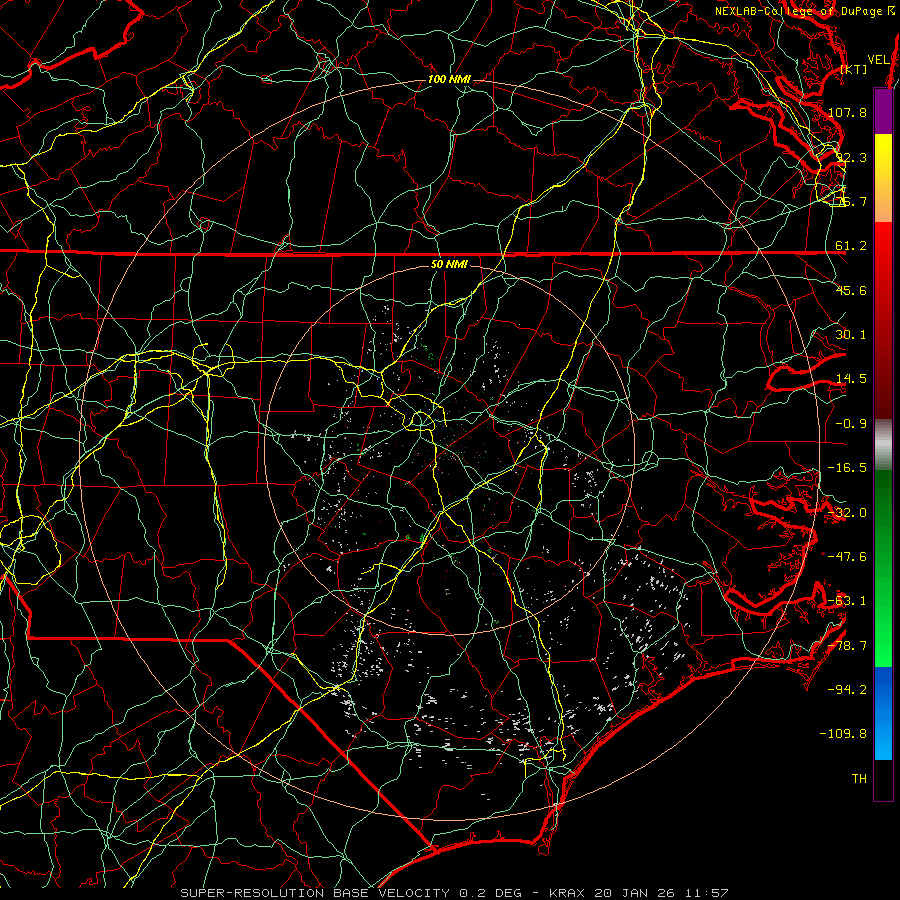The image size is (900, 900).
Task: Pick the green segment of the color bar
Action: (883, 568)
